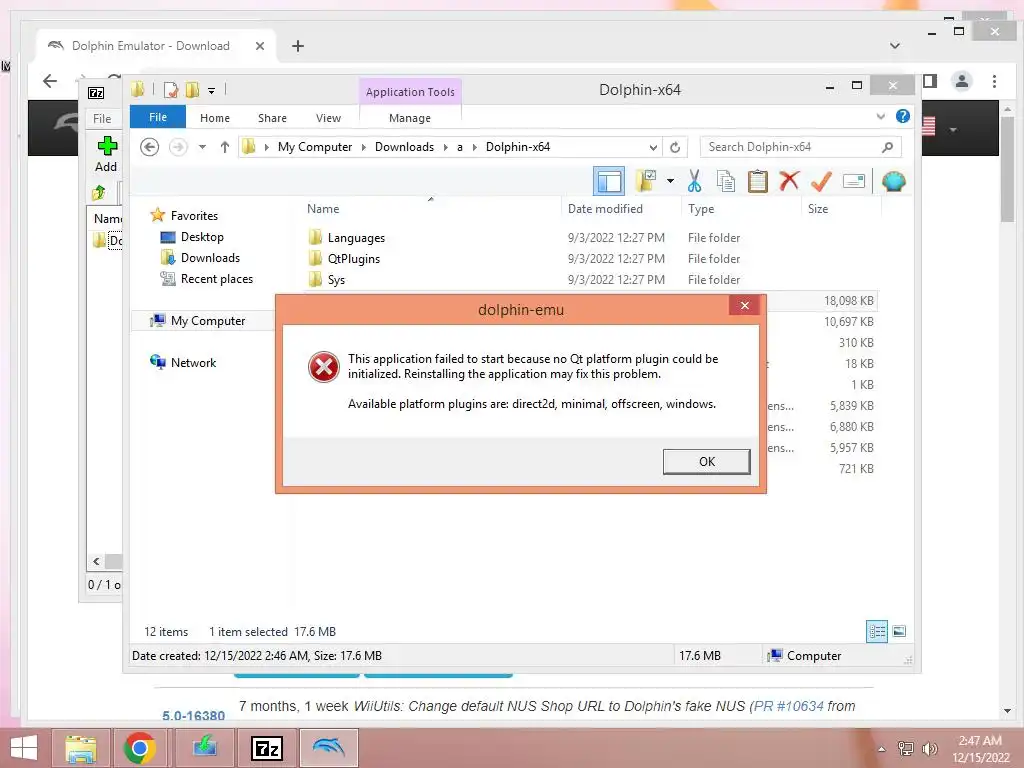Click the Chrome profile avatar icon
Screen dimensions: 1024x768
pyautogui.click(x=961, y=81)
